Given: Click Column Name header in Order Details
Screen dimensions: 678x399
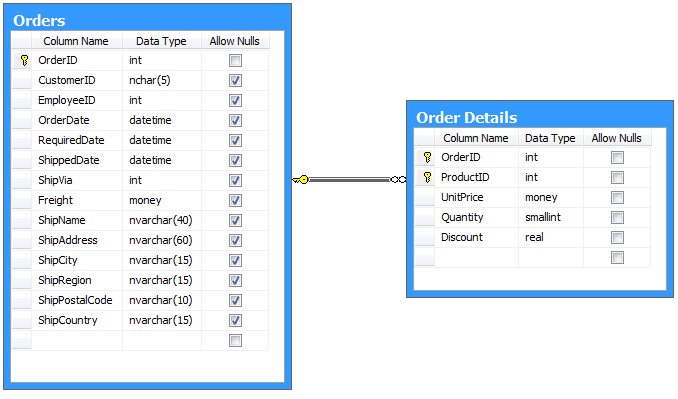Looking at the screenshot, I should tap(476, 138).
